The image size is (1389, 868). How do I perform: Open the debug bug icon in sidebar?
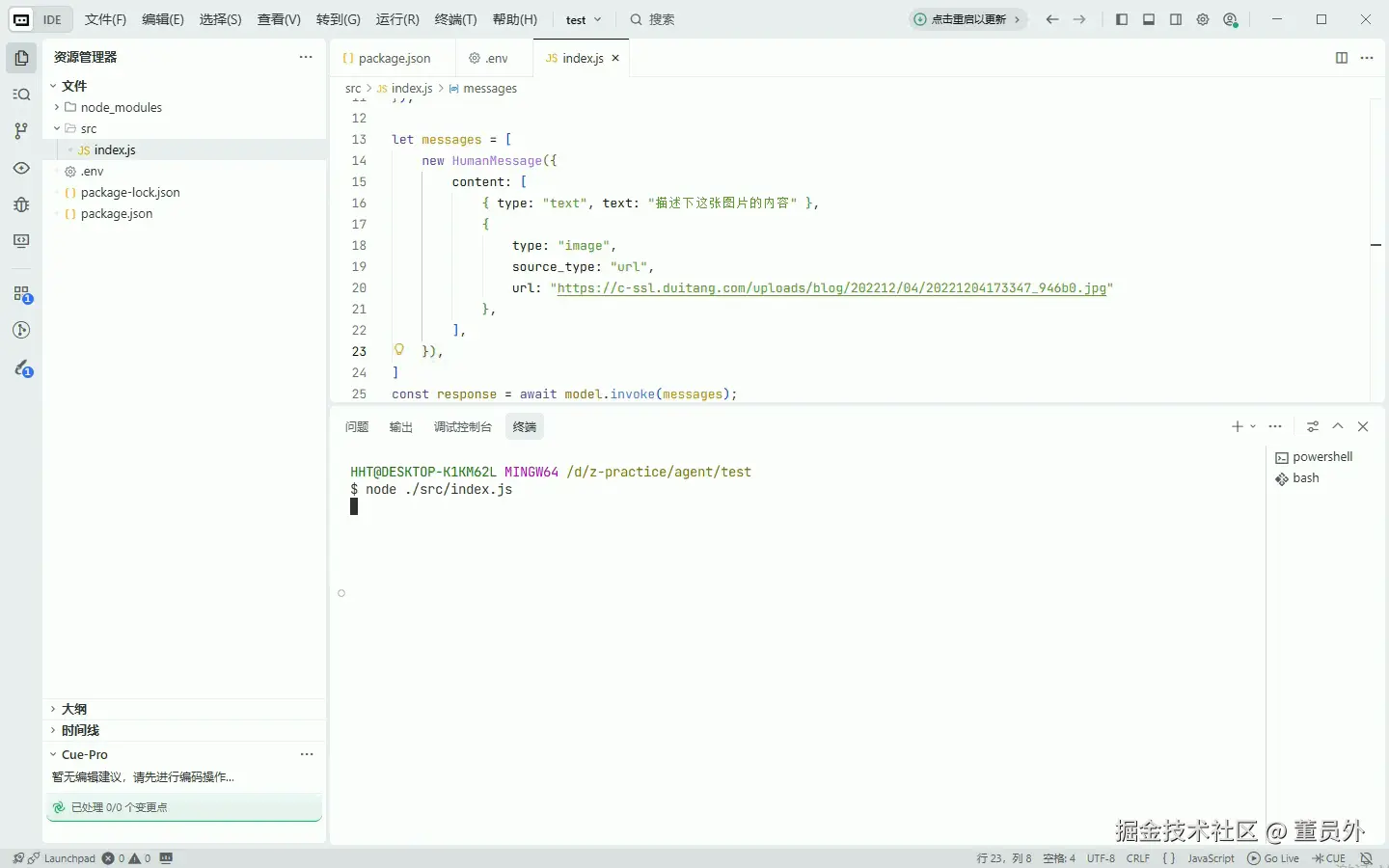click(21, 204)
